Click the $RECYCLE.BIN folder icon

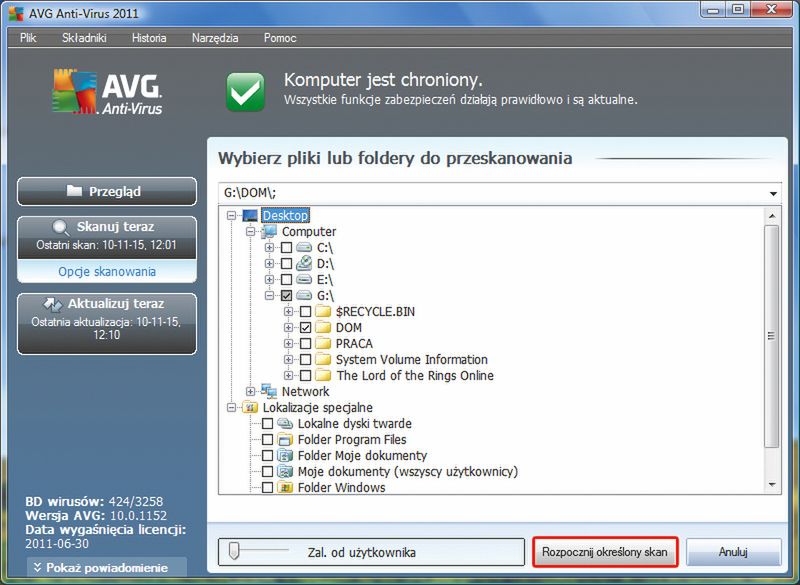pyautogui.click(x=323, y=311)
